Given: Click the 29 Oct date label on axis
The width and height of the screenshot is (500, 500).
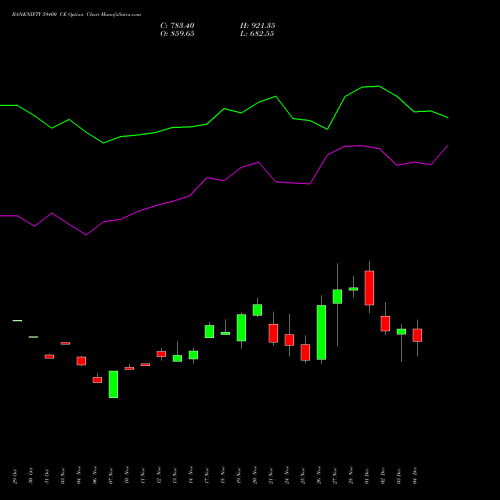Looking at the screenshot, I should [15, 476].
